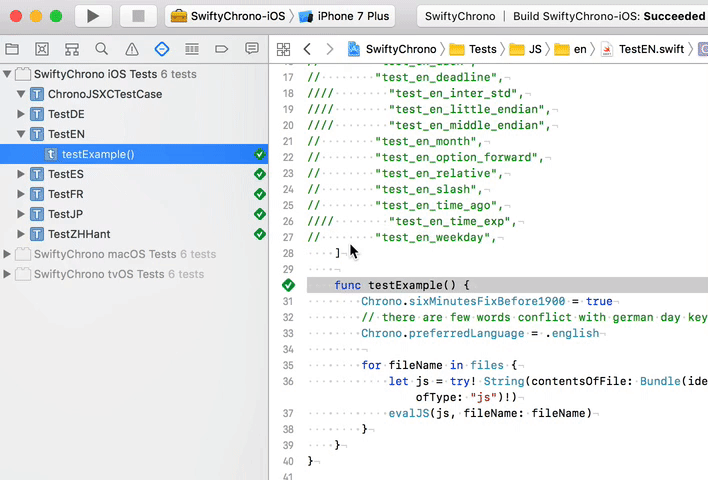Click the testExample() passed status checkmark
The image size is (708, 480).
coord(260,154)
